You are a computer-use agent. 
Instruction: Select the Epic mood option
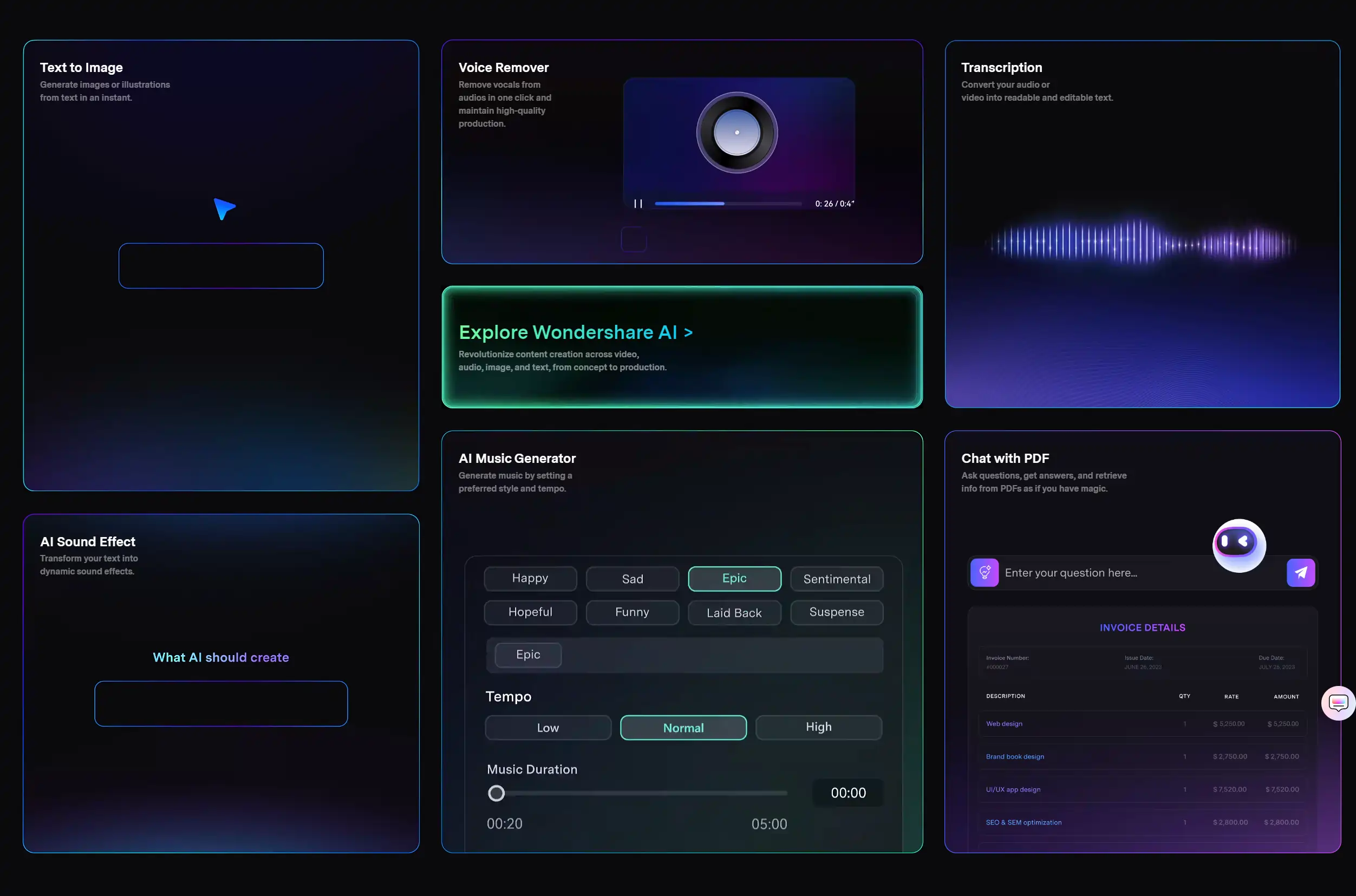[x=734, y=578]
